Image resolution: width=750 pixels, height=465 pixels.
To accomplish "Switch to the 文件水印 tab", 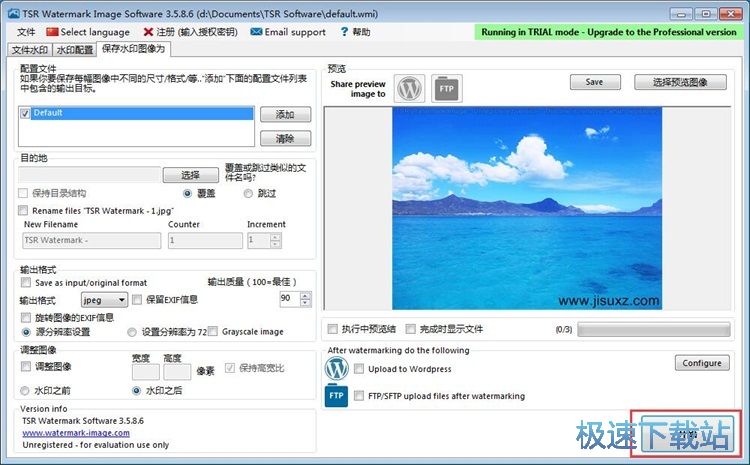I will pos(30,50).
